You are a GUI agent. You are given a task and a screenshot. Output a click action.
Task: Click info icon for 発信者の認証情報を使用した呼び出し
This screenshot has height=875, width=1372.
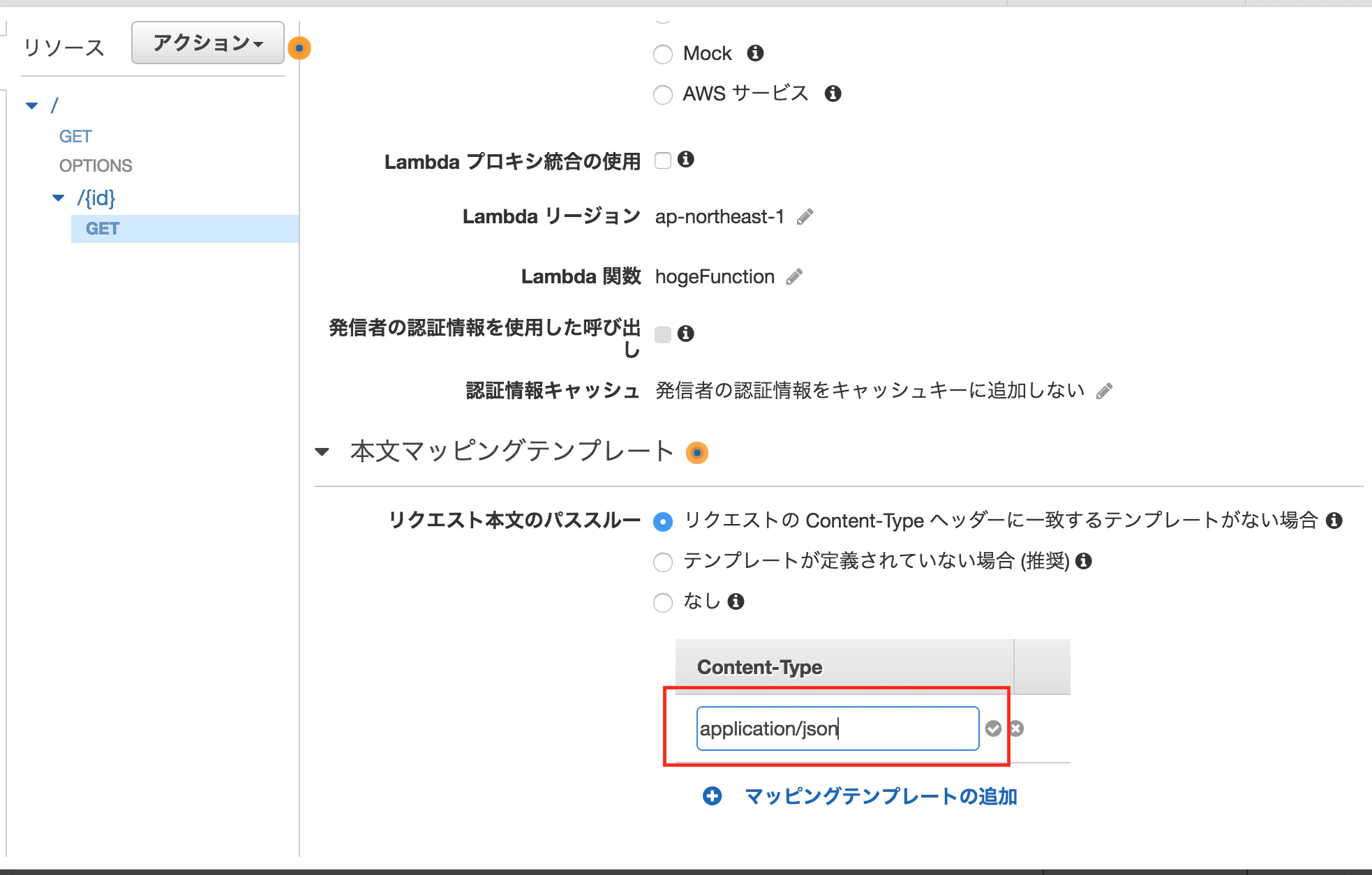686,334
